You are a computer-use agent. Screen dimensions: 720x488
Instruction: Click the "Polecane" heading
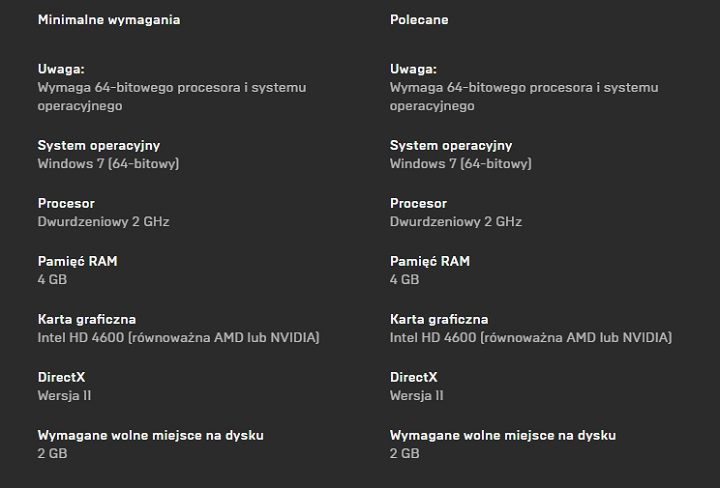pyautogui.click(x=419, y=20)
